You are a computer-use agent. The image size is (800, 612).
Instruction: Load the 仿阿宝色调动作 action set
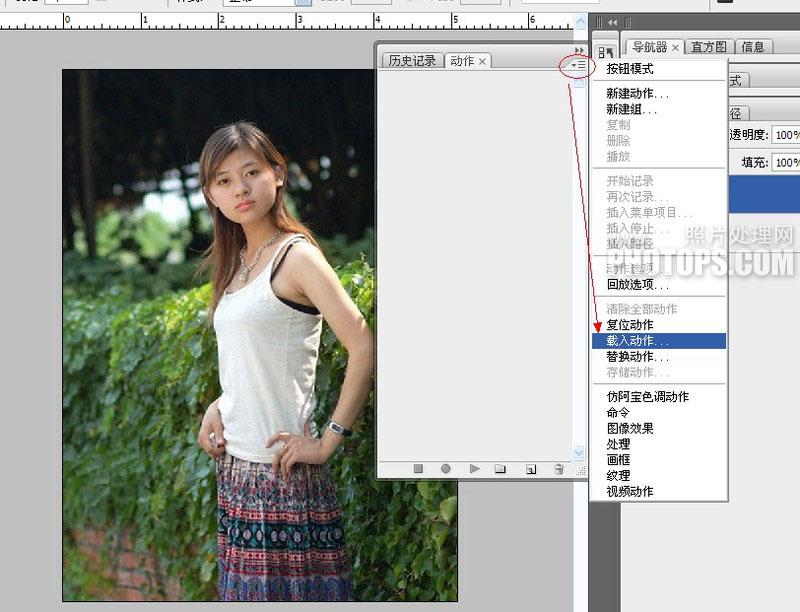(659, 397)
